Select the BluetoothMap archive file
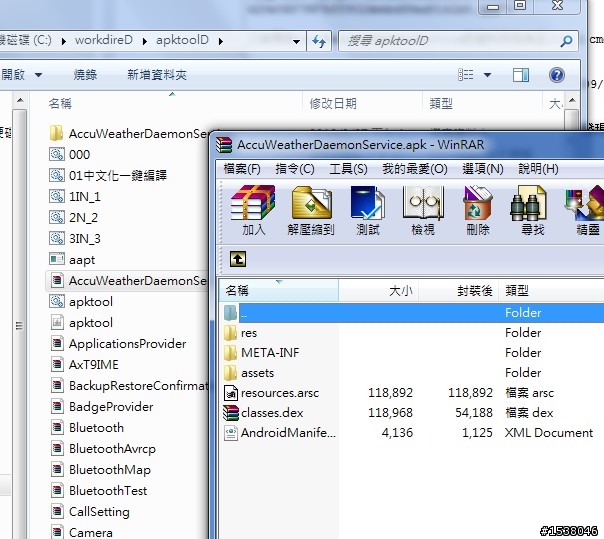This screenshot has height=539, width=604. click(101, 470)
